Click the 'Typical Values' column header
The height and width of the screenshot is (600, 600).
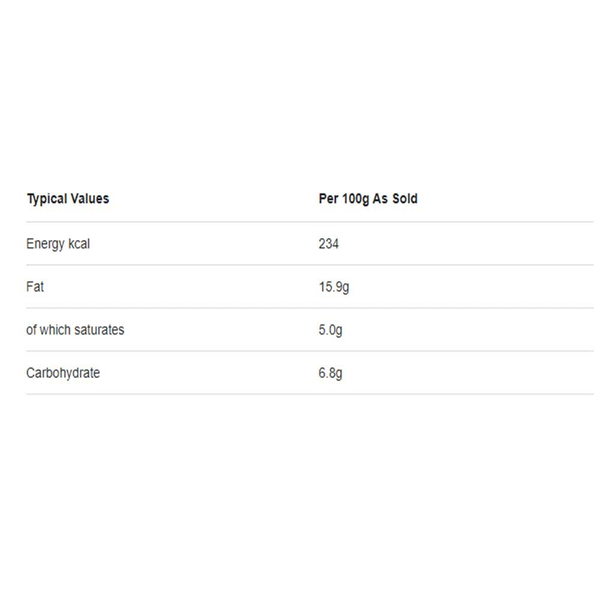[67, 199]
